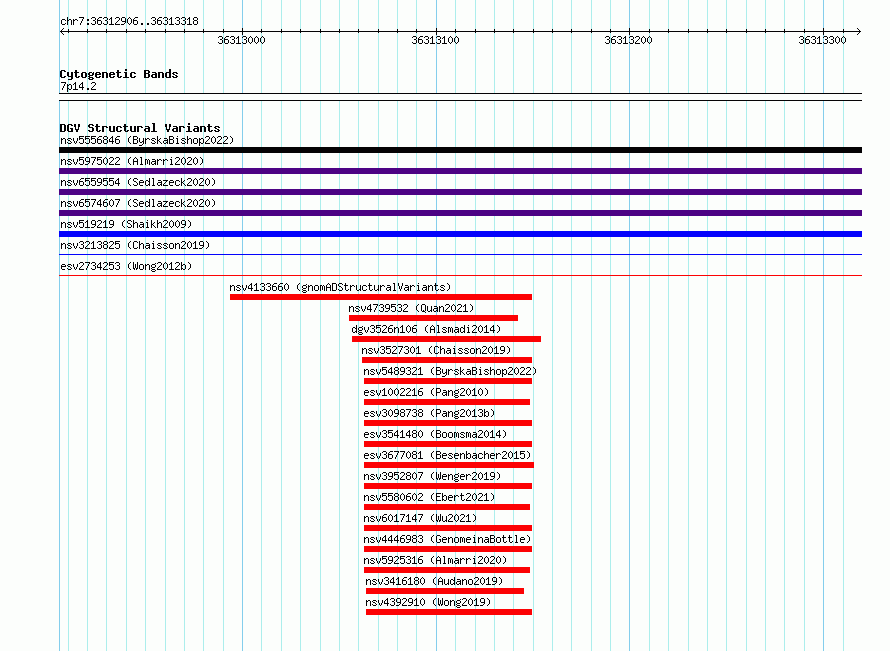Click the purple bar under nsv6574607
Screen dimensions: 890x651
[x=460, y=213]
